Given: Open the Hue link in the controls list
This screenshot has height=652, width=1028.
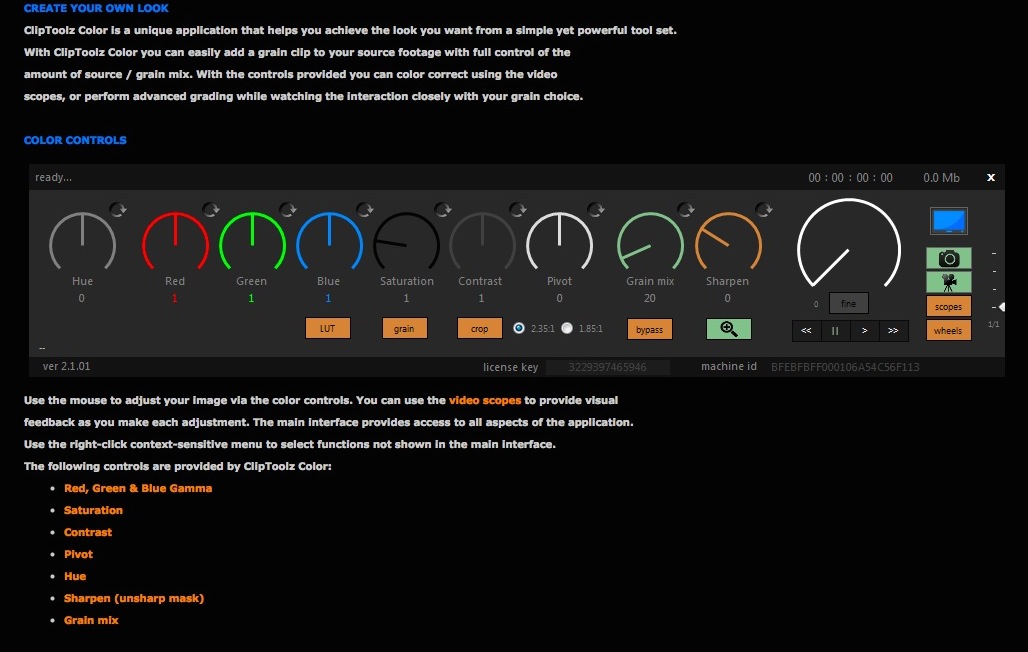Looking at the screenshot, I should pyautogui.click(x=75, y=576).
